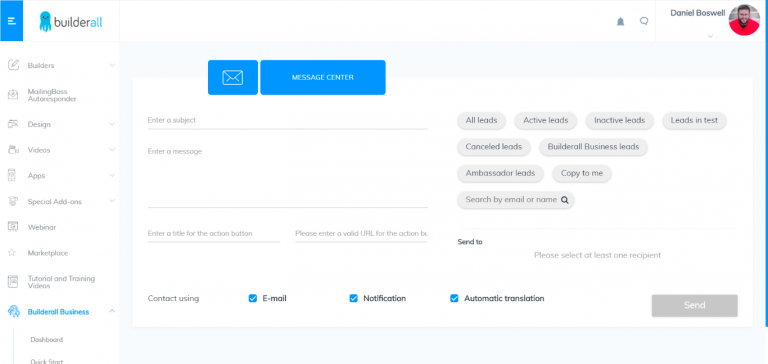768x364 pixels.
Task: Focus the Enter a message text area
Action: point(288,175)
